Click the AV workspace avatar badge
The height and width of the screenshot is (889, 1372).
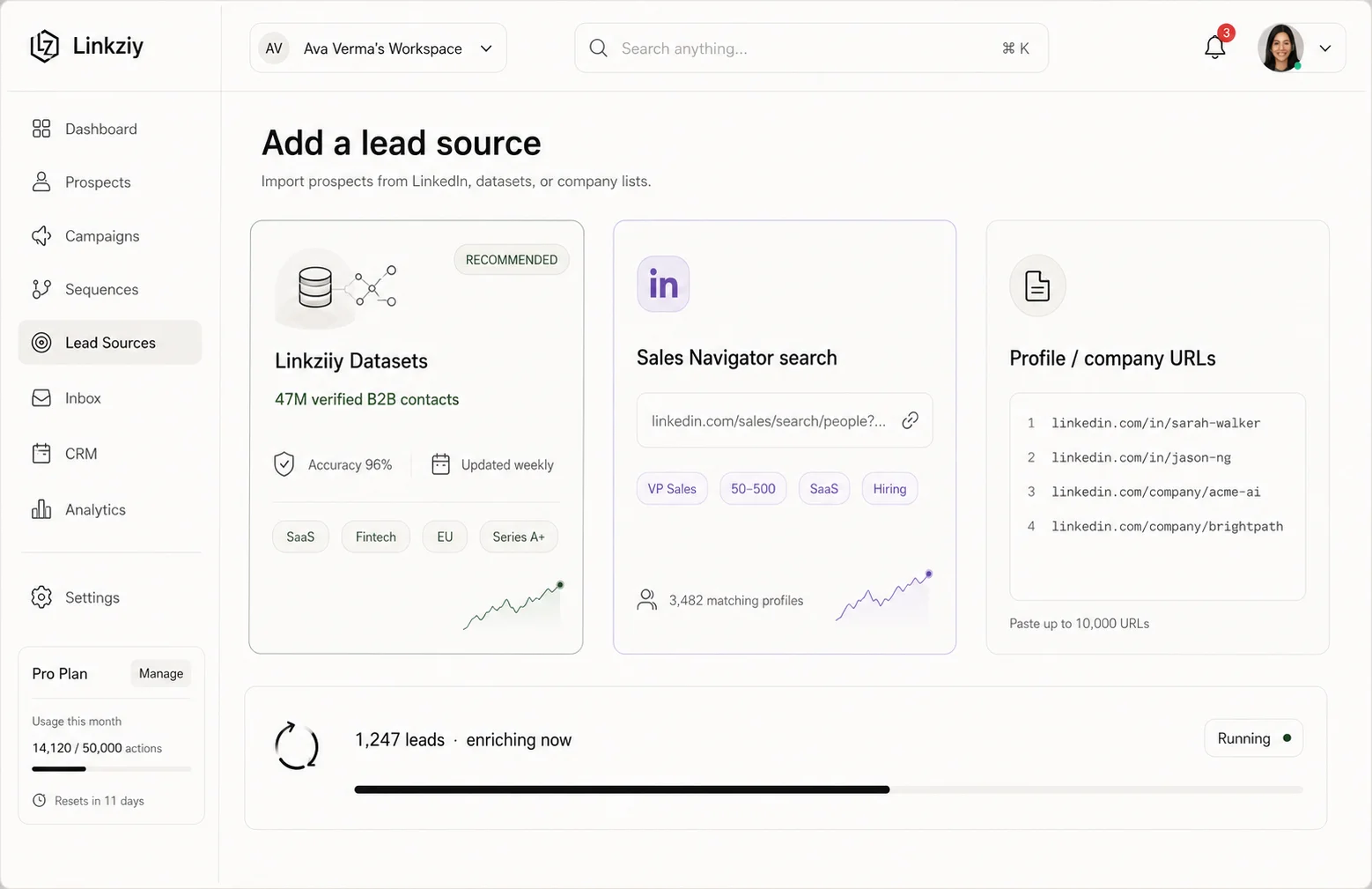[274, 48]
